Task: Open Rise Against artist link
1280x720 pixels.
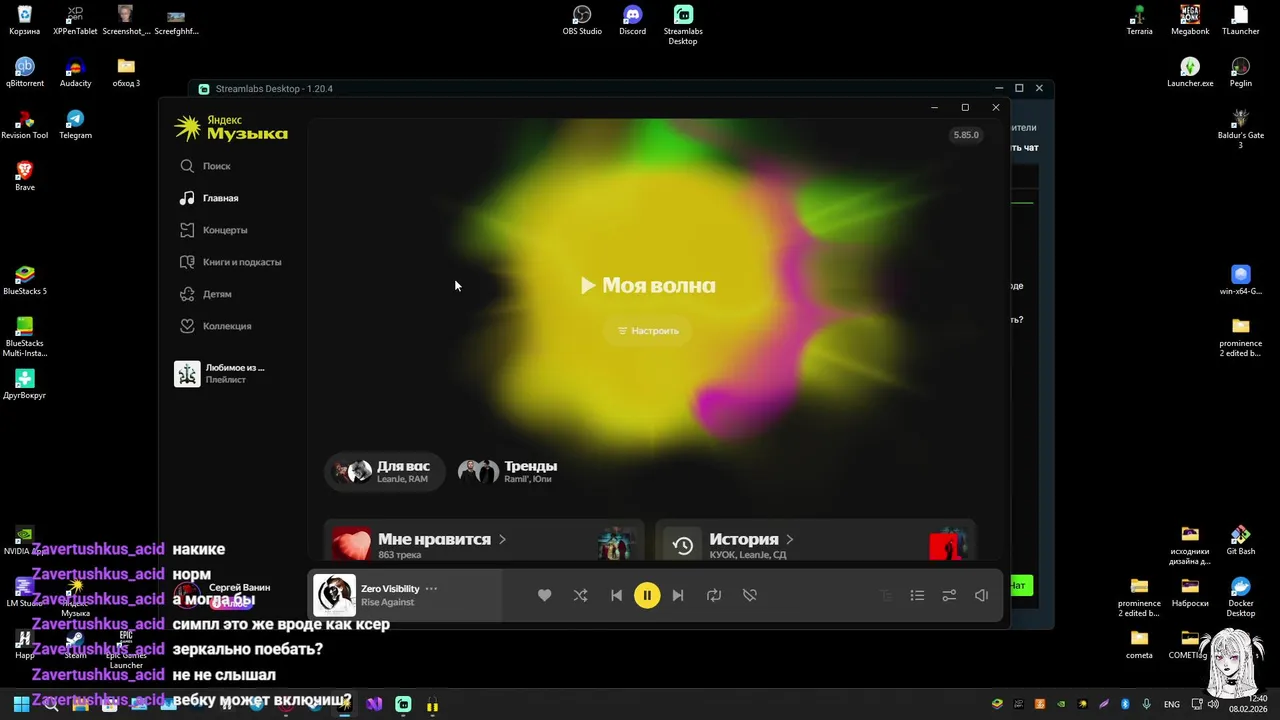Action: [x=387, y=602]
